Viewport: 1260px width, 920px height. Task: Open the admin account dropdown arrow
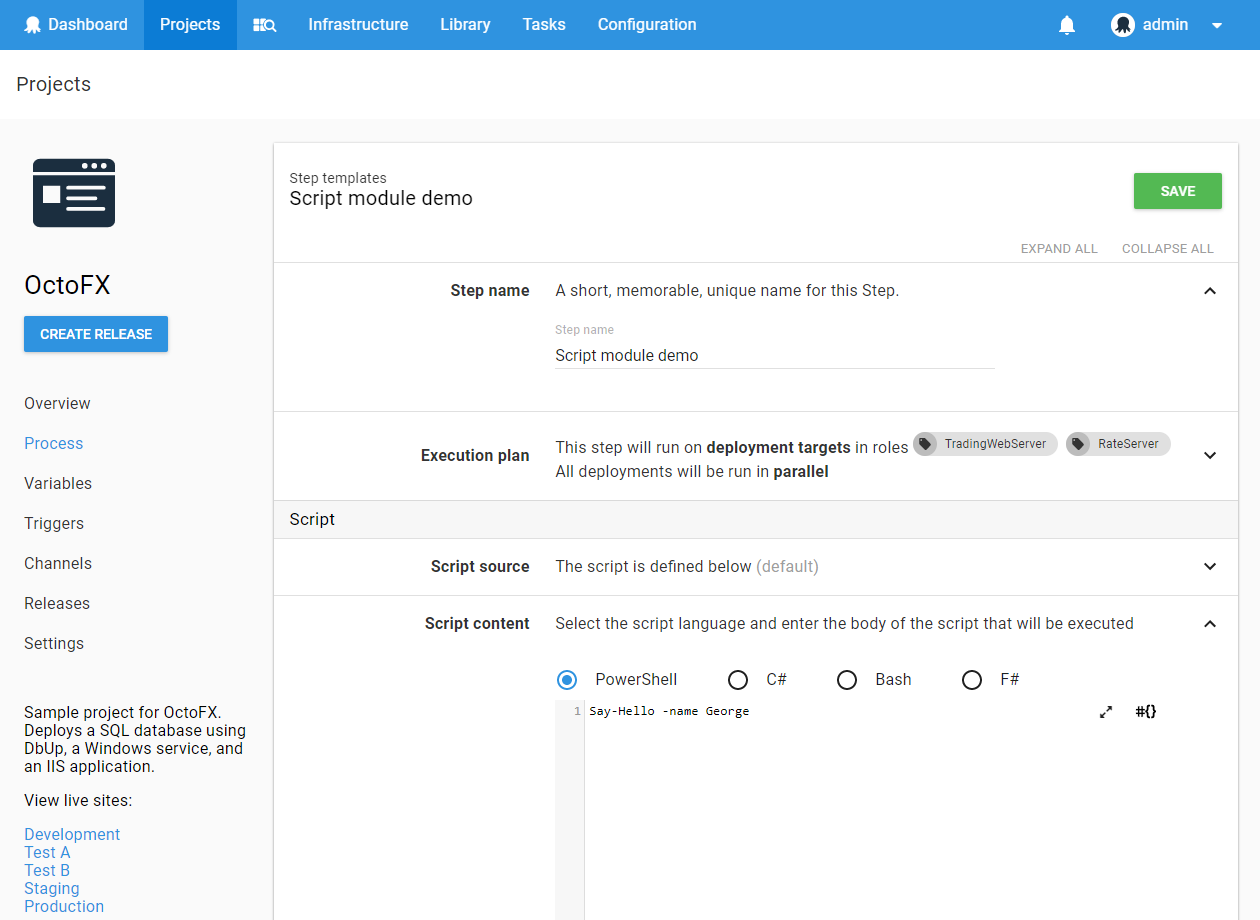click(1217, 26)
